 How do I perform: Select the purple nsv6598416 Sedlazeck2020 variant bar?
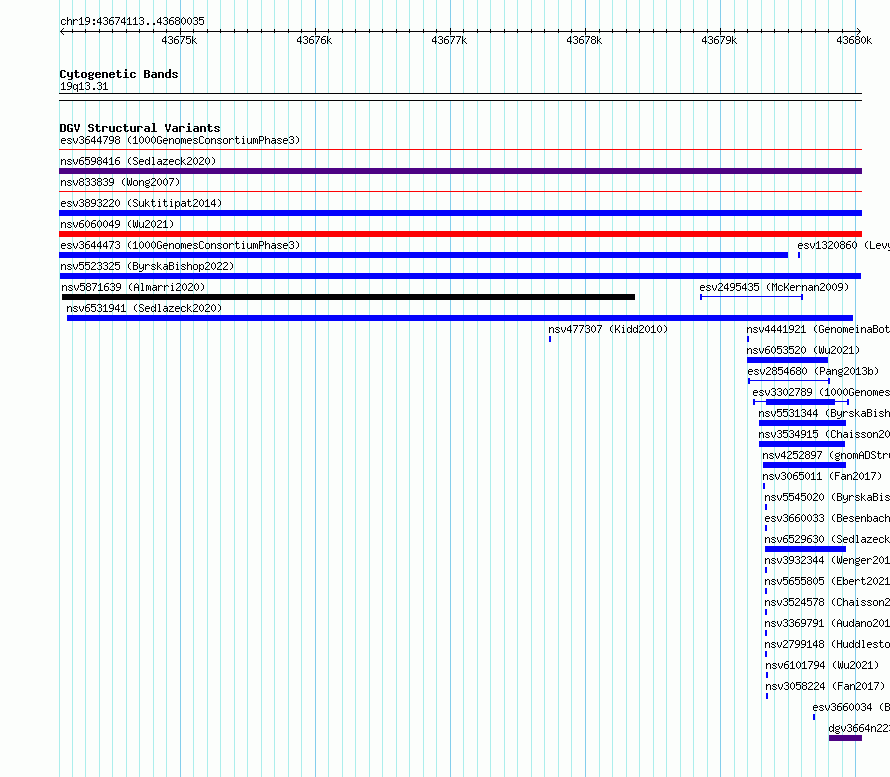pyautogui.click(x=460, y=171)
